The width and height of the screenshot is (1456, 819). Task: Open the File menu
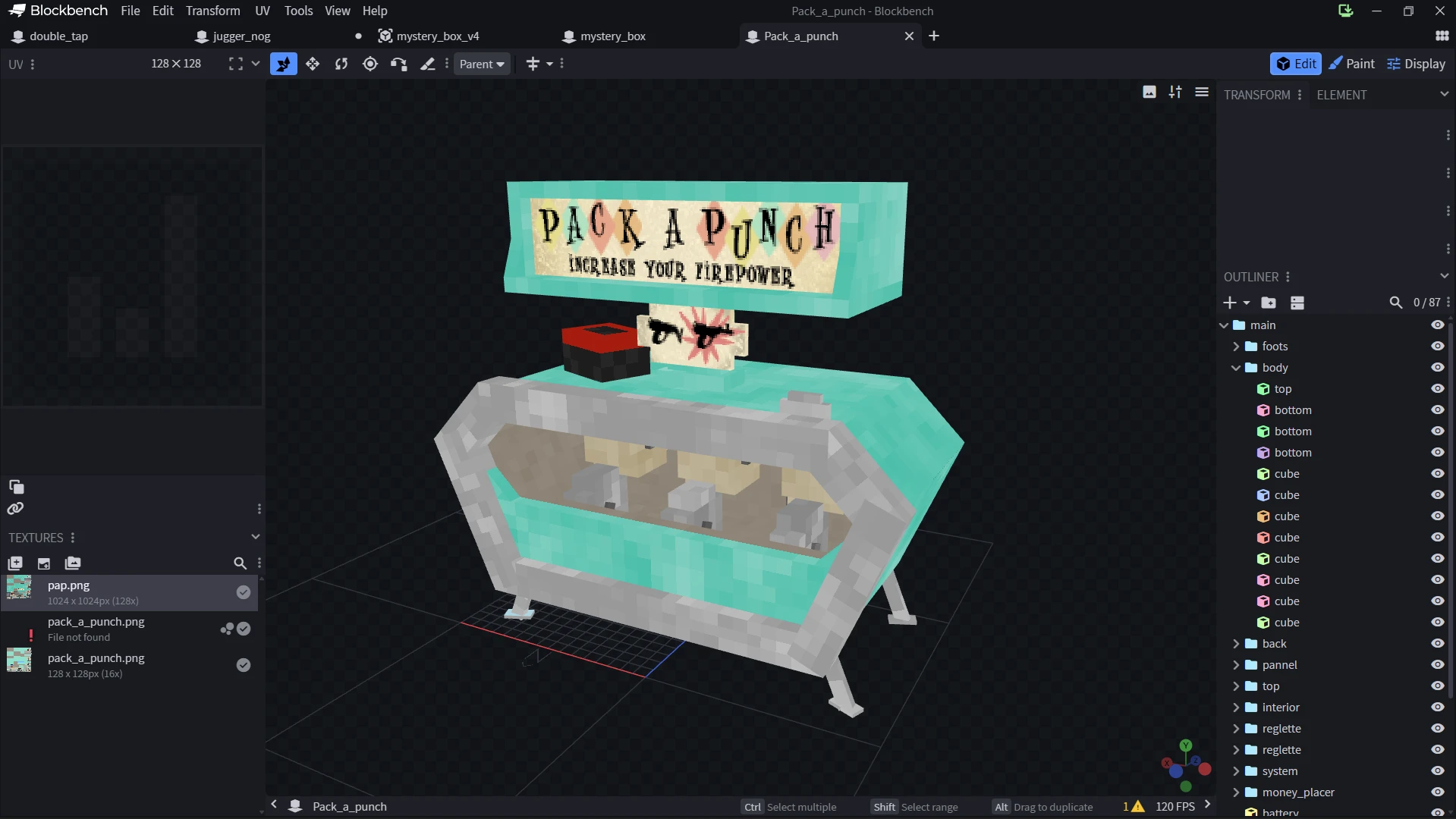coord(131,11)
